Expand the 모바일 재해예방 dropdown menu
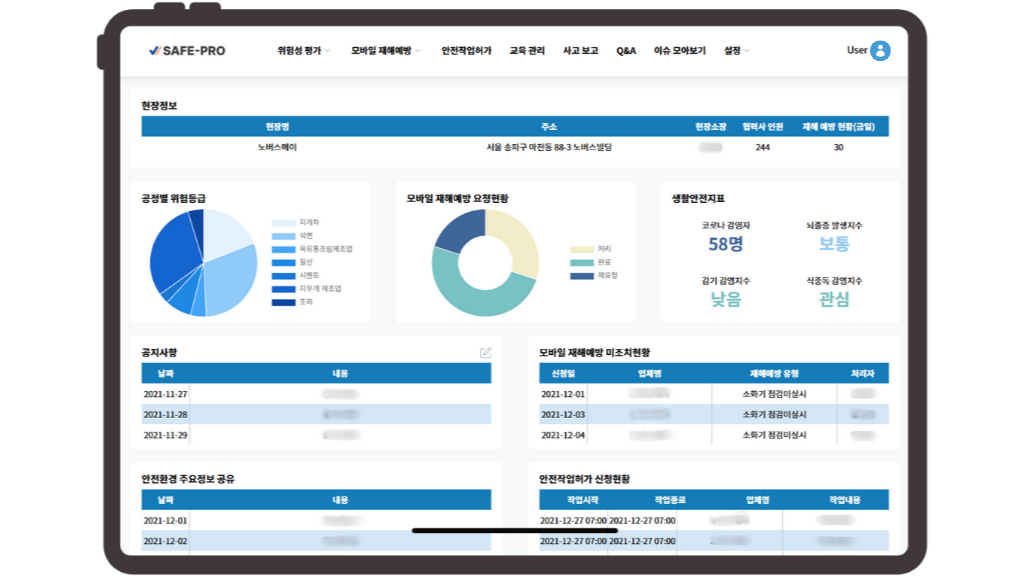 (x=386, y=51)
